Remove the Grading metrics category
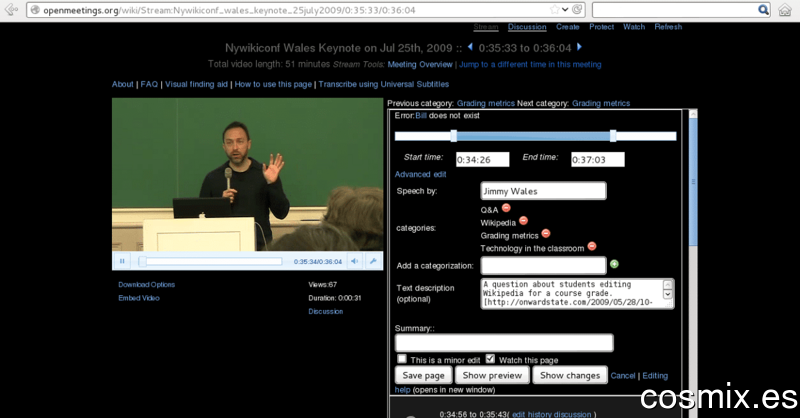This screenshot has width=800, height=418. [546, 233]
